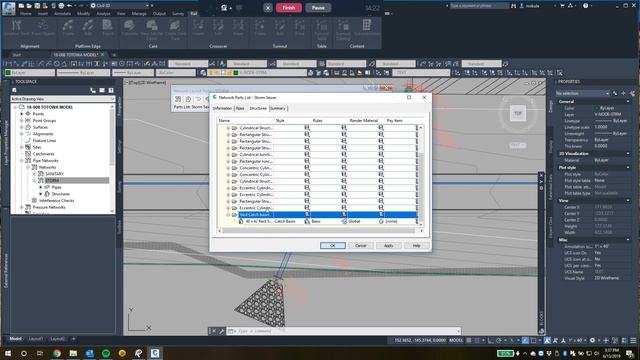640x360 pixels.
Task: Click Cancel in Network Parts List dialog
Action: pyautogui.click(x=360, y=245)
